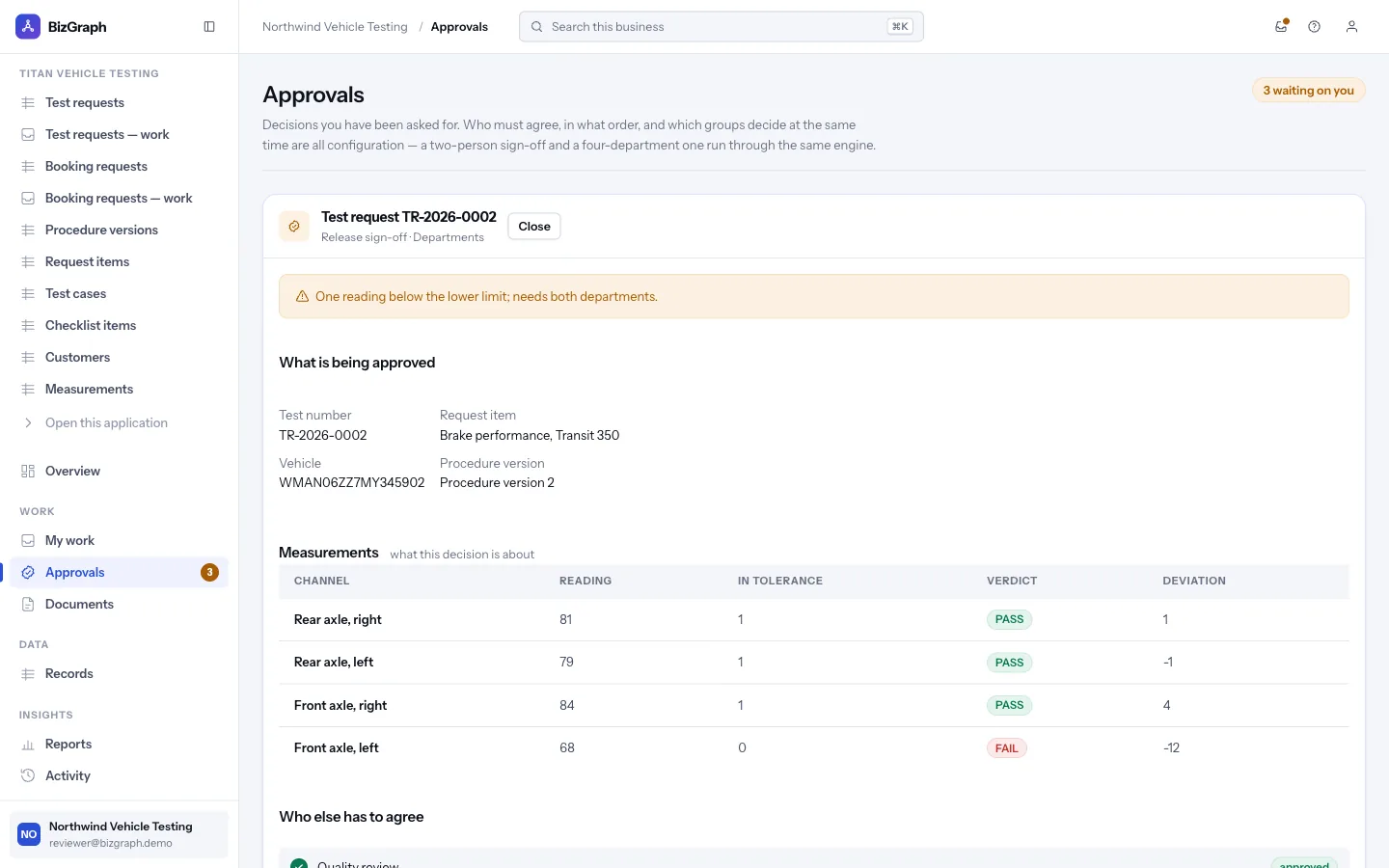Click the Front axle, right channel cell

pyautogui.click(x=340, y=706)
